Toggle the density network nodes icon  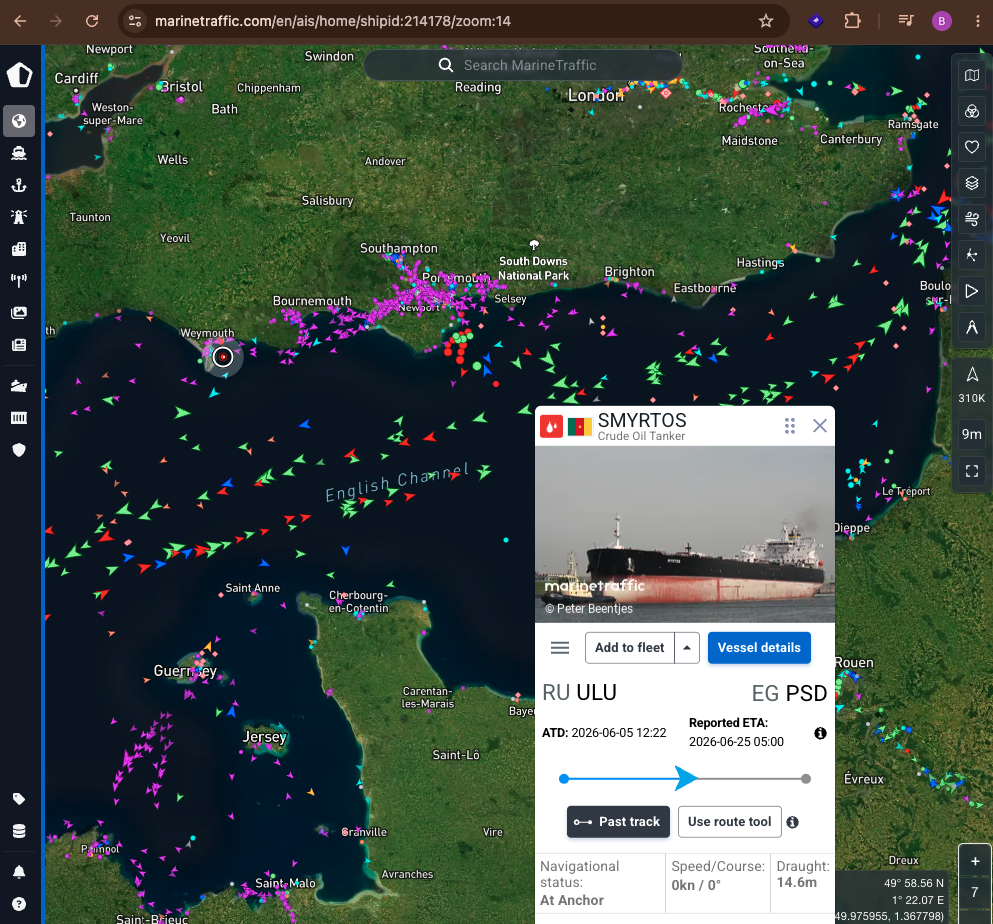tap(971, 255)
